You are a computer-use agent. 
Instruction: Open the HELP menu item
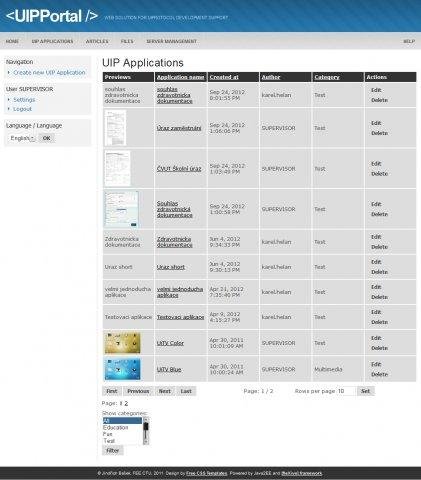point(409,41)
